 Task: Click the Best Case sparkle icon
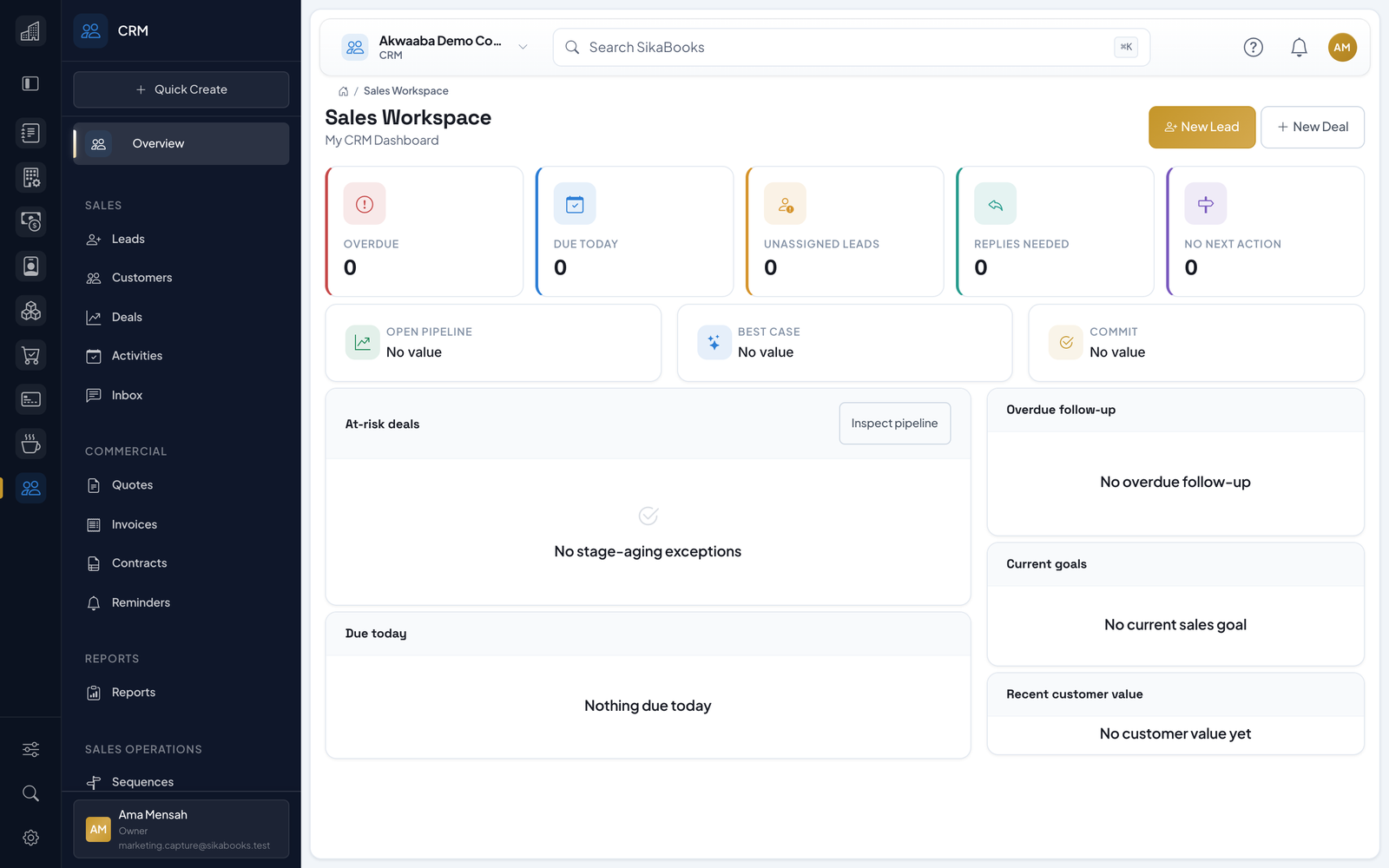pyautogui.click(x=714, y=343)
